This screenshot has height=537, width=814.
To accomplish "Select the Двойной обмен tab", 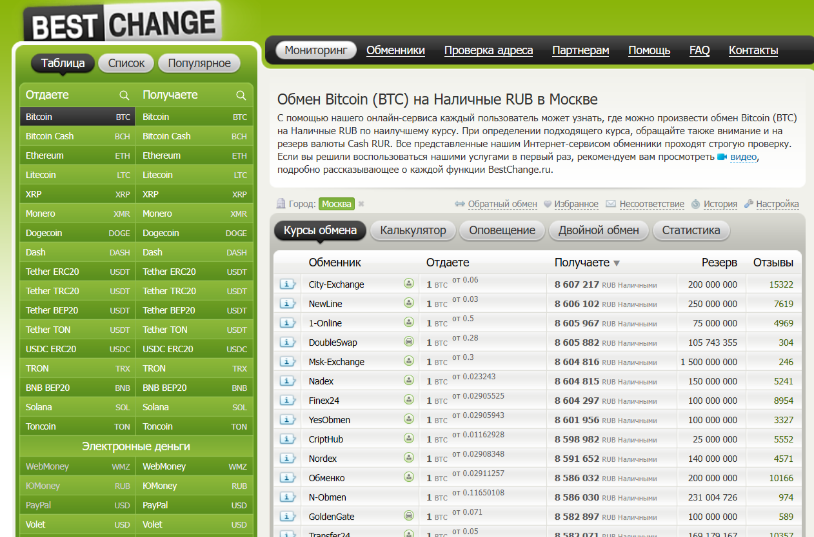I will point(599,231).
